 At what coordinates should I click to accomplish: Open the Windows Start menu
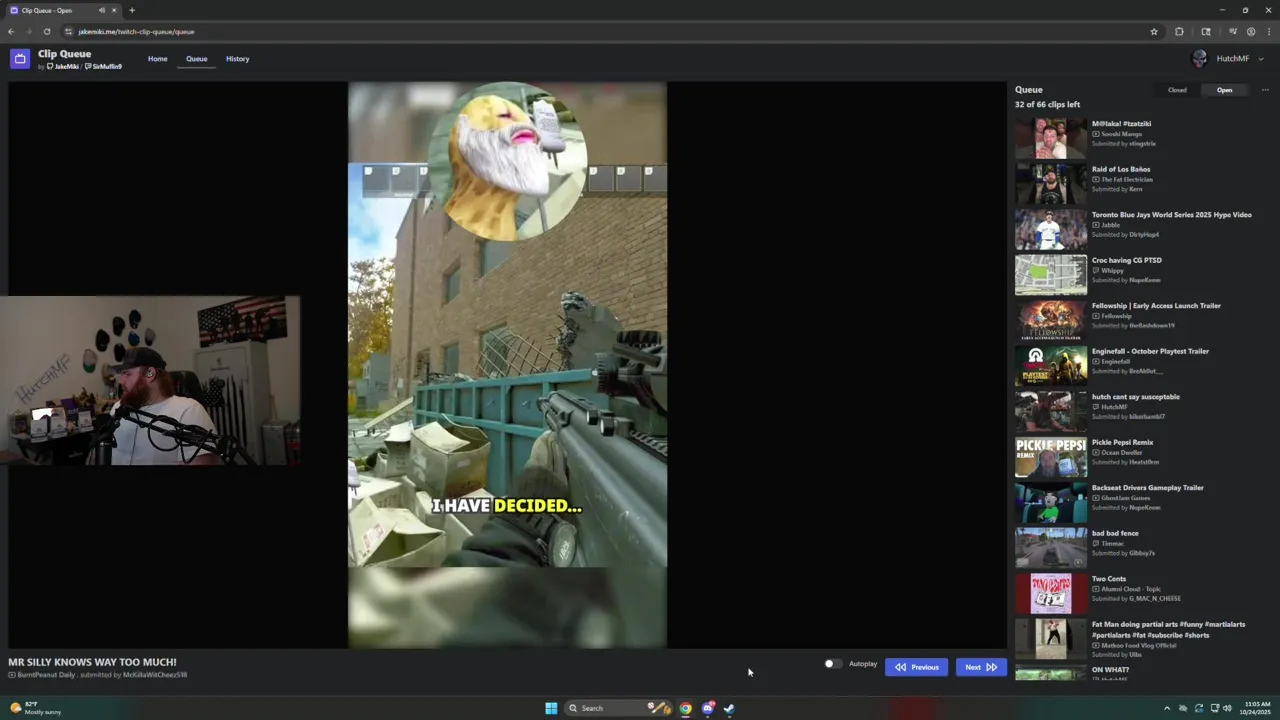point(551,708)
